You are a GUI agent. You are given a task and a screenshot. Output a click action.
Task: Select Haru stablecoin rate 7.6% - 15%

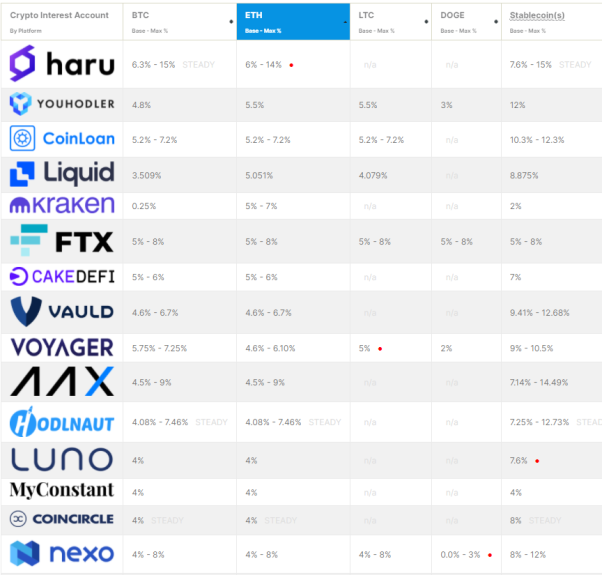pos(531,64)
